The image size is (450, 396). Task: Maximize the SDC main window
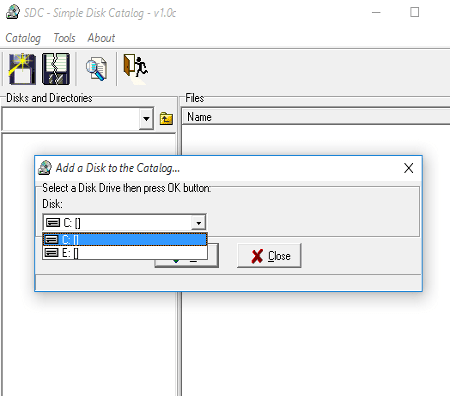[414, 13]
